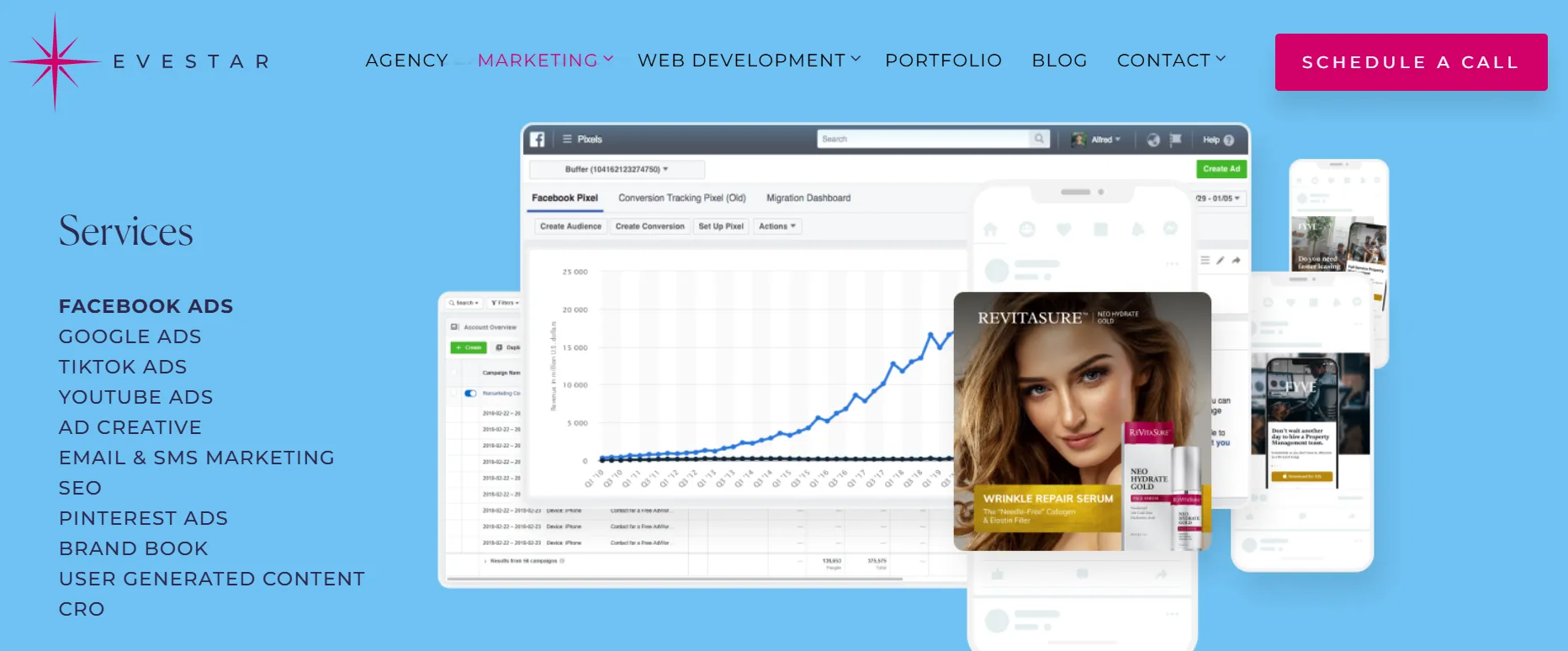The image size is (1568, 651).
Task: Open Email & SMS Marketing service
Action: pyautogui.click(x=197, y=458)
